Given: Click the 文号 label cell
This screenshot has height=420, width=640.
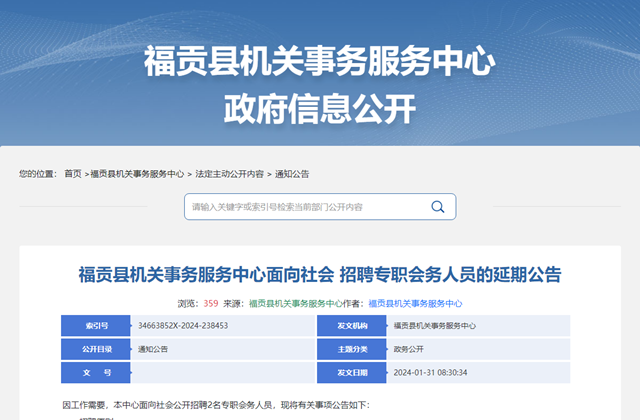Looking at the screenshot, I should click(96, 372).
